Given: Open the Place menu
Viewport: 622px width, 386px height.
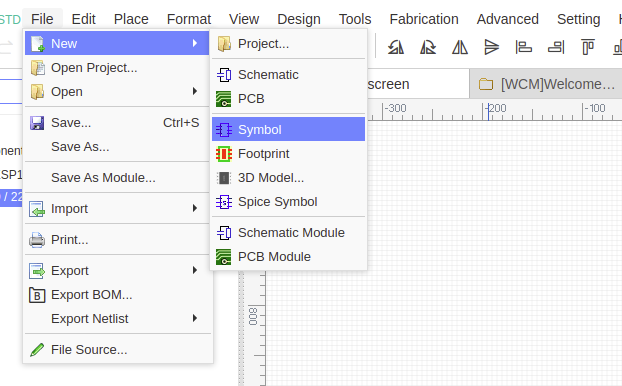Looking at the screenshot, I should (x=131, y=19).
